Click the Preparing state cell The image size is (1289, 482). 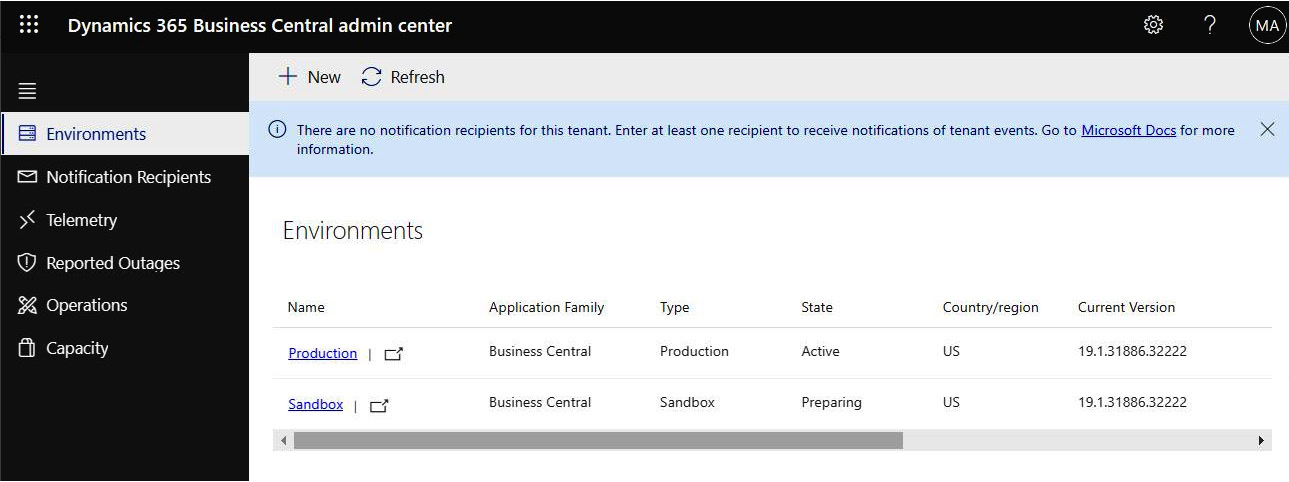click(x=831, y=402)
